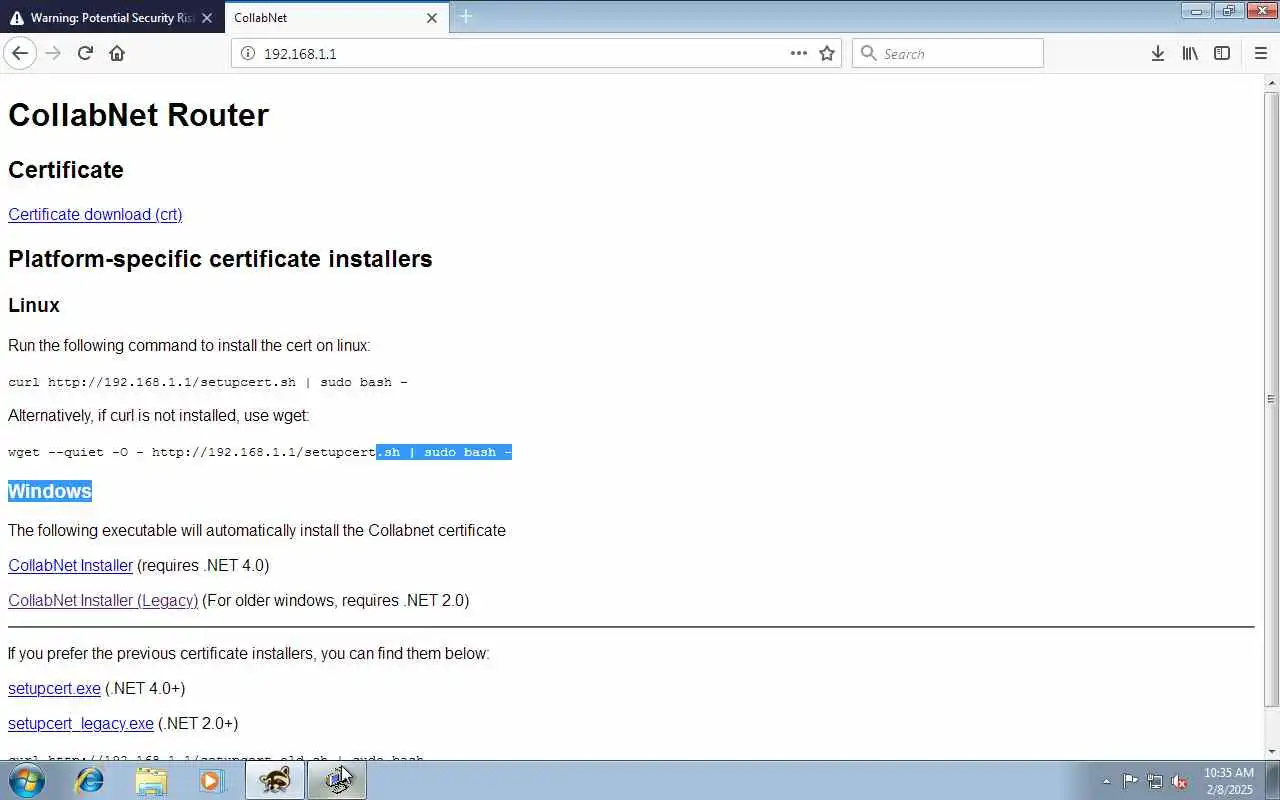
Task: Click the Search box in the toolbar
Action: coord(948,53)
